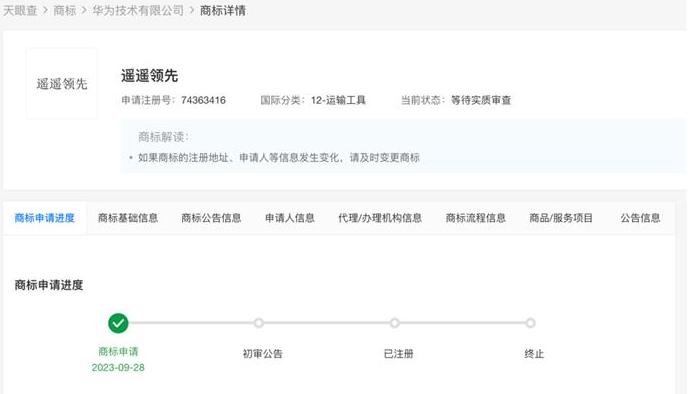Click international class 12-运输工具
694x394 pixels.
pos(338,100)
